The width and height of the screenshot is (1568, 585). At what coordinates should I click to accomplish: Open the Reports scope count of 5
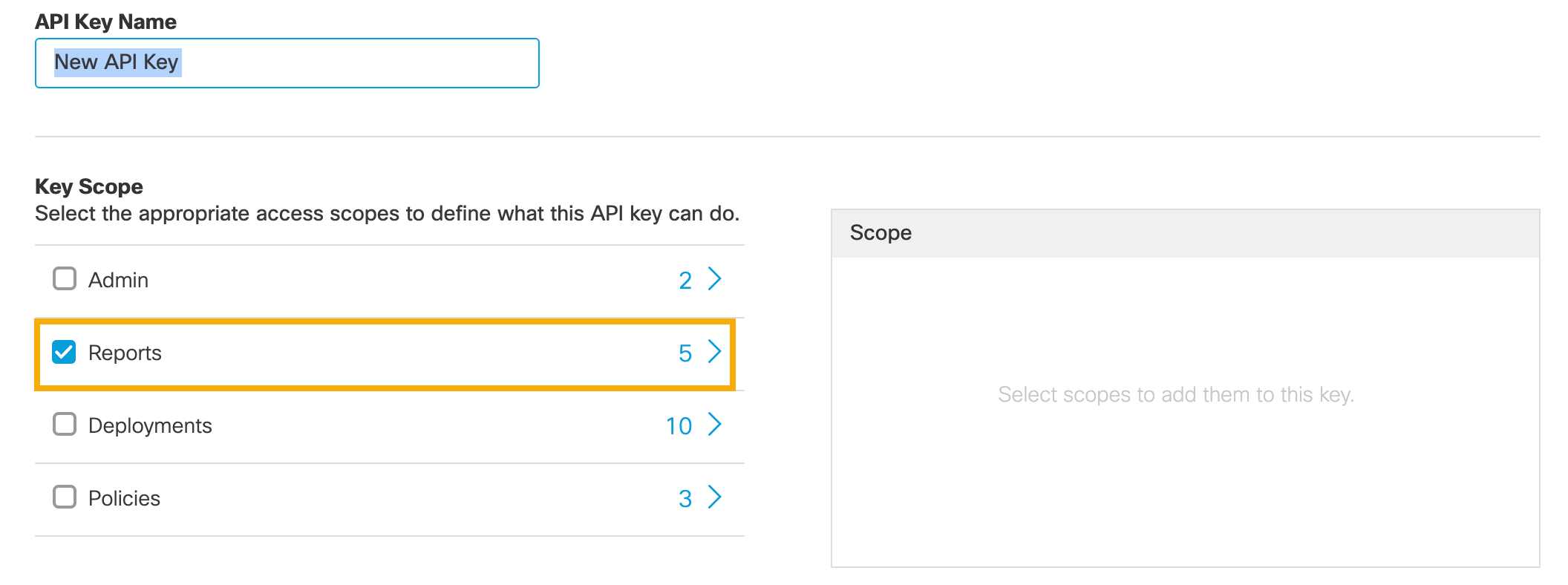pos(685,353)
